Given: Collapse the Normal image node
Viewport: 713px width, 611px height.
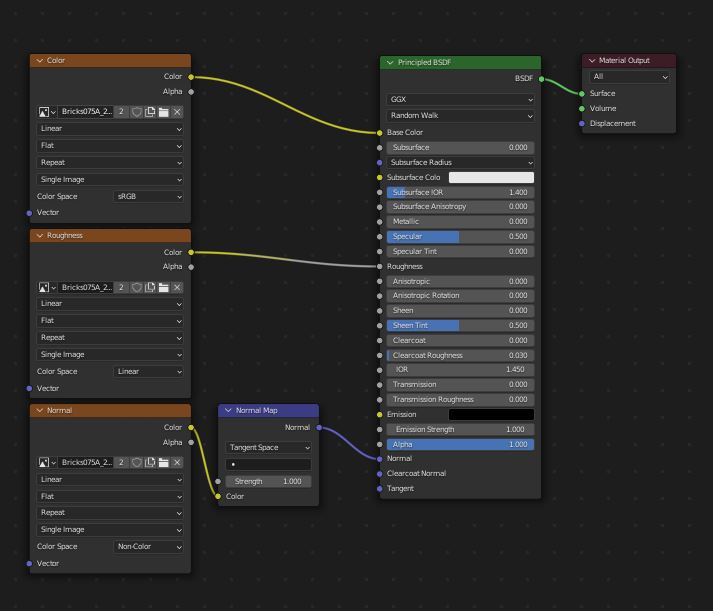Looking at the screenshot, I should (x=40, y=411).
